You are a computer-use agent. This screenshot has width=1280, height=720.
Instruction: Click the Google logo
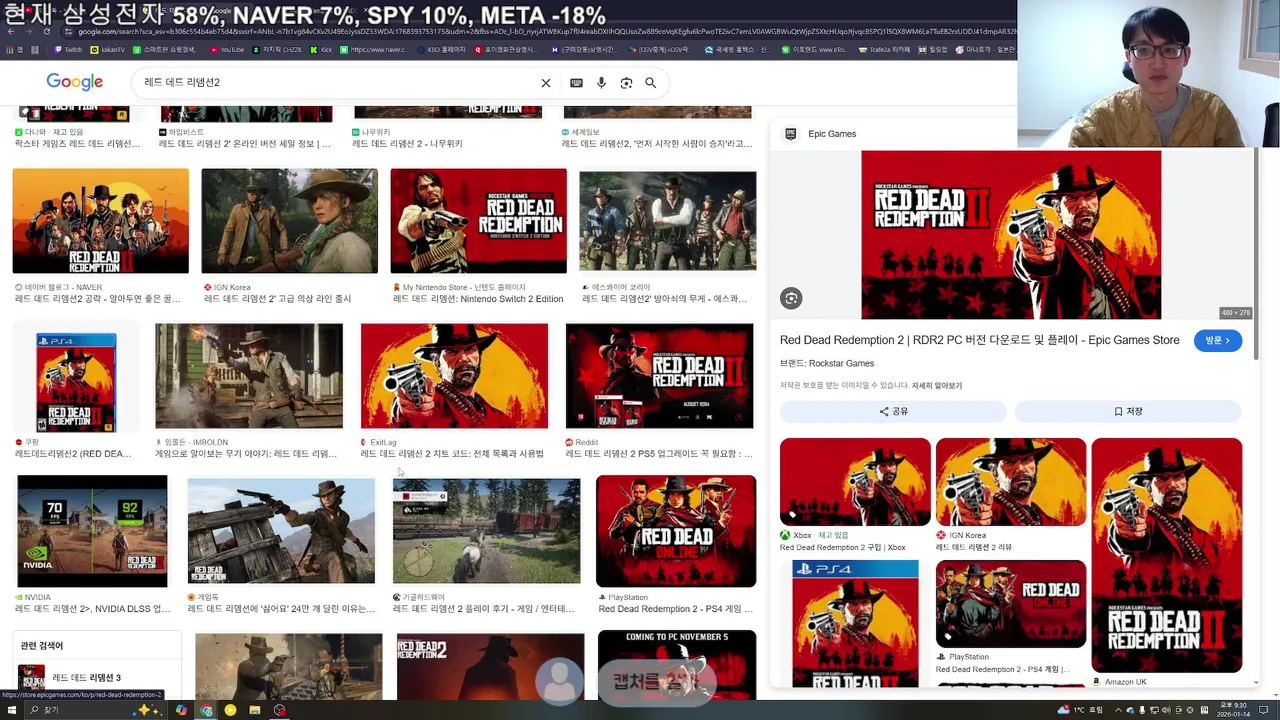75,82
